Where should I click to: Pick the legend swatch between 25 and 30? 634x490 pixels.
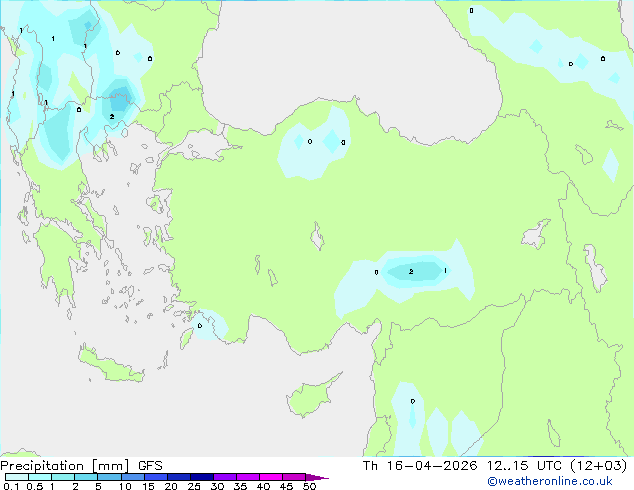coord(202,477)
